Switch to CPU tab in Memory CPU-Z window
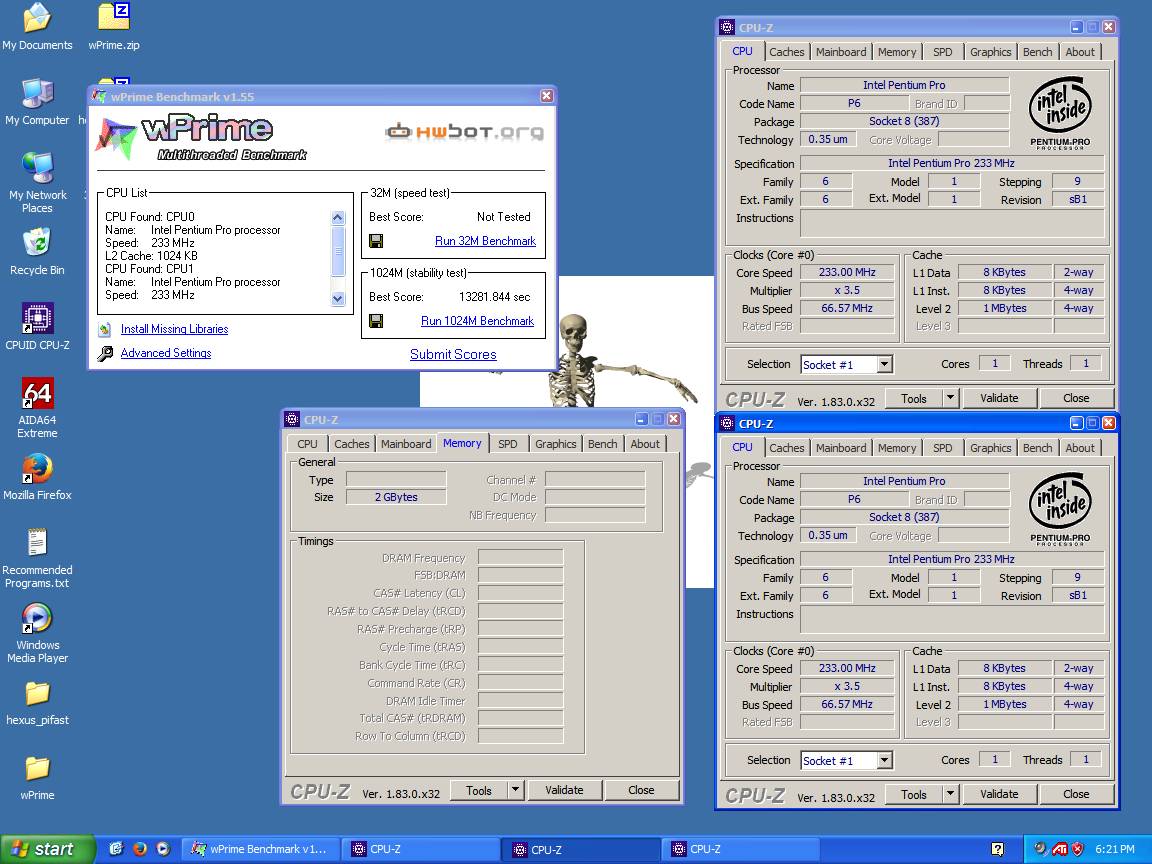1152x864 pixels. coord(307,444)
